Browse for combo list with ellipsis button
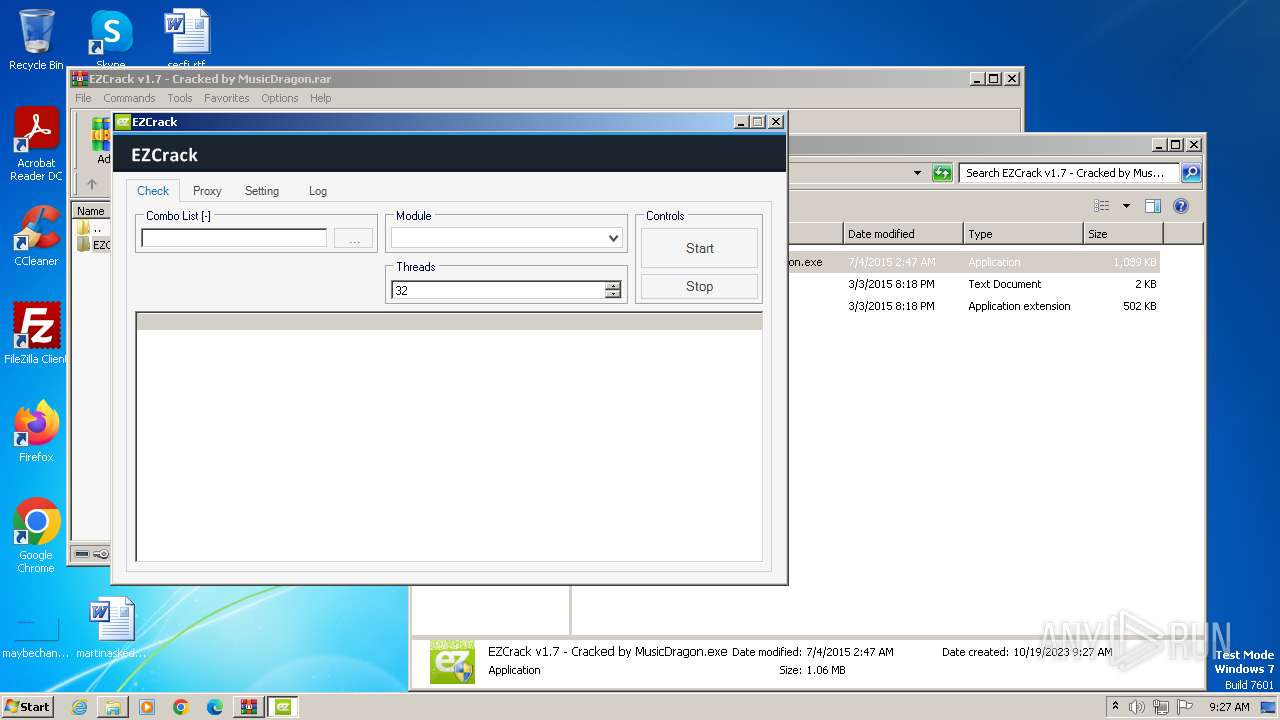Viewport: 1280px width, 720px height. (x=353, y=239)
